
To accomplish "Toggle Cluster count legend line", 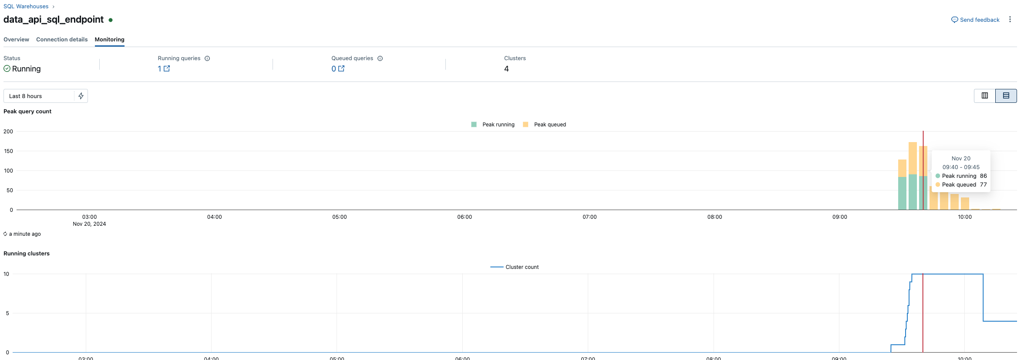I will 515,267.
